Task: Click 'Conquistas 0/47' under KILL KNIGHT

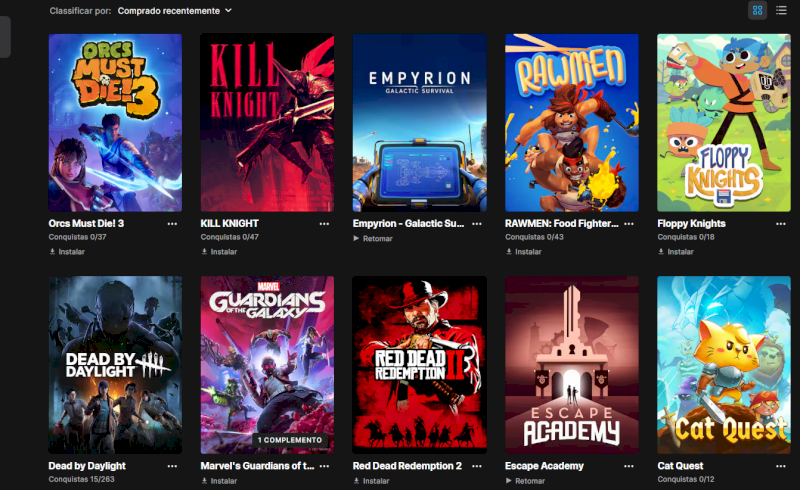Action: tap(230, 237)
